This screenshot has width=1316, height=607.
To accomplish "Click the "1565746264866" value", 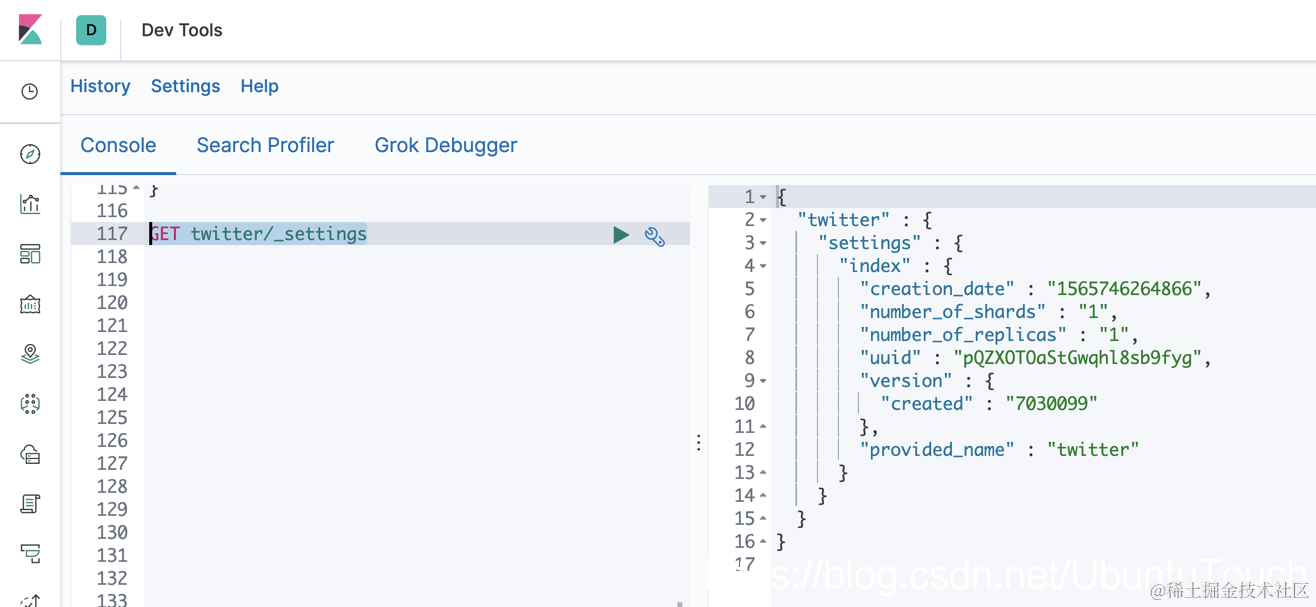I will (1125, 289).
